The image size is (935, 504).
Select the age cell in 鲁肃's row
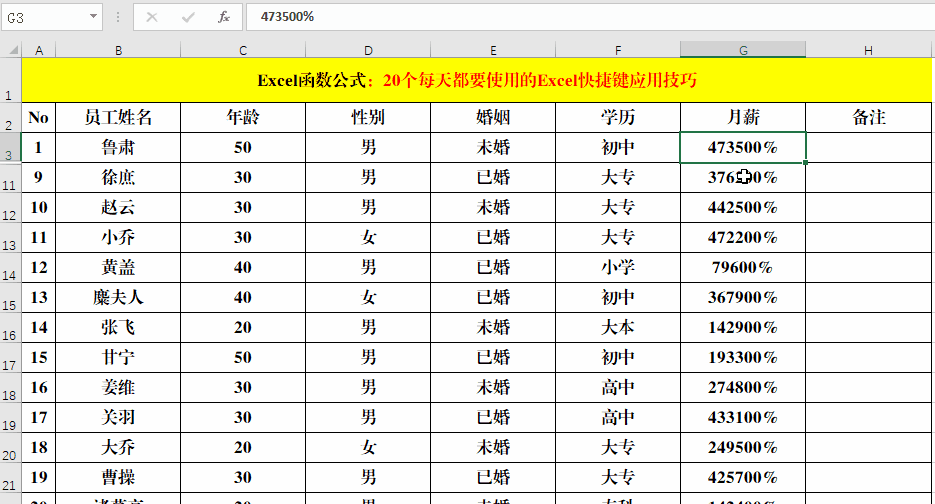[x=243, y=147]
